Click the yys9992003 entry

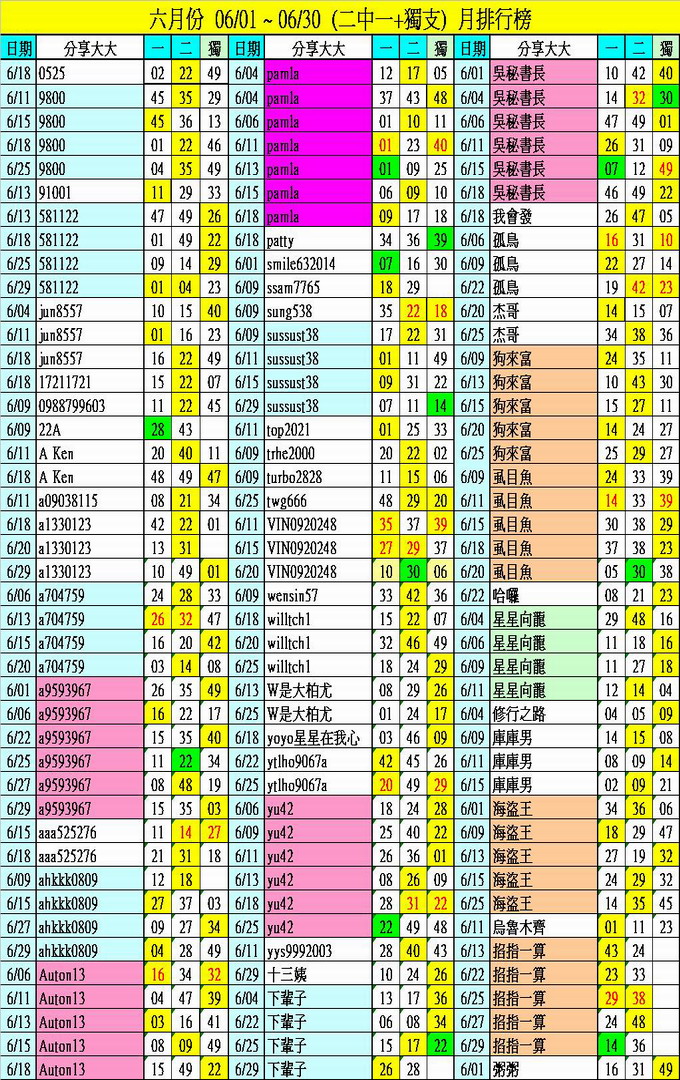tap(318, 951)
